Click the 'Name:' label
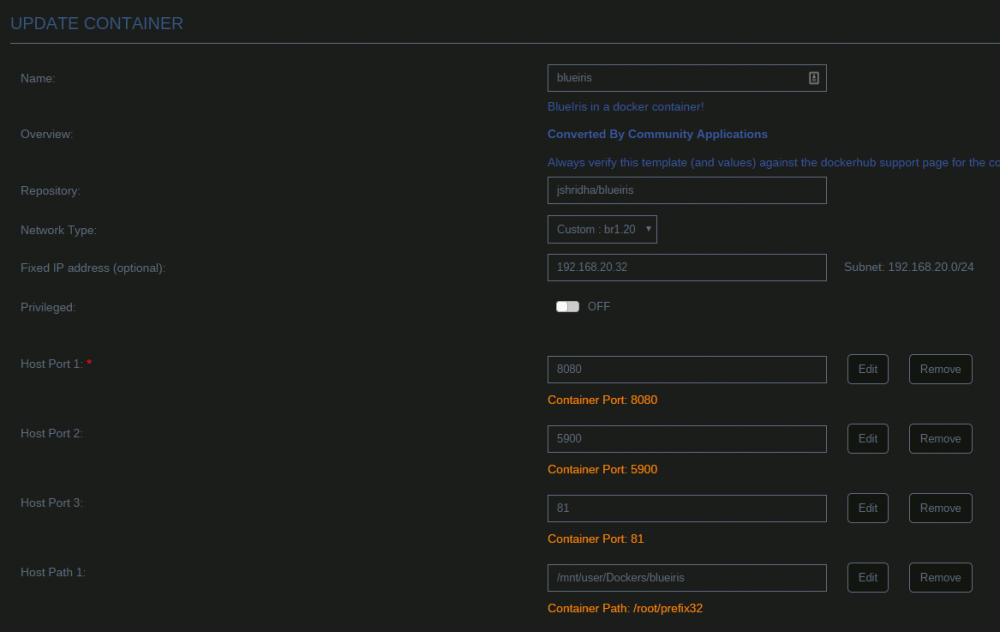The image size is (1000, 632). [38, 78]
